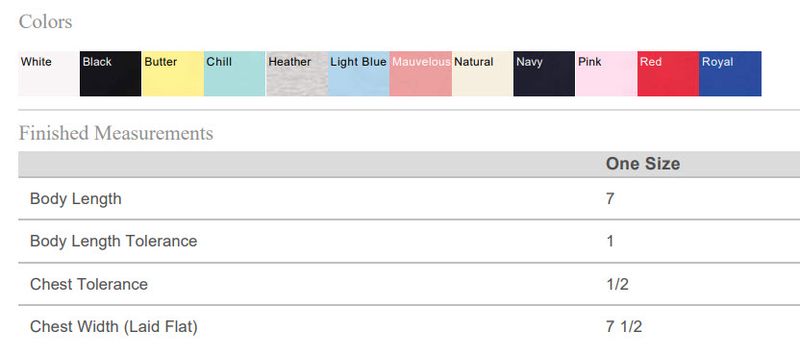Image resolution: width=800 pixels, height=363 pixels.
Task: Pick the Pink color swatch
Action: [606, 74]
